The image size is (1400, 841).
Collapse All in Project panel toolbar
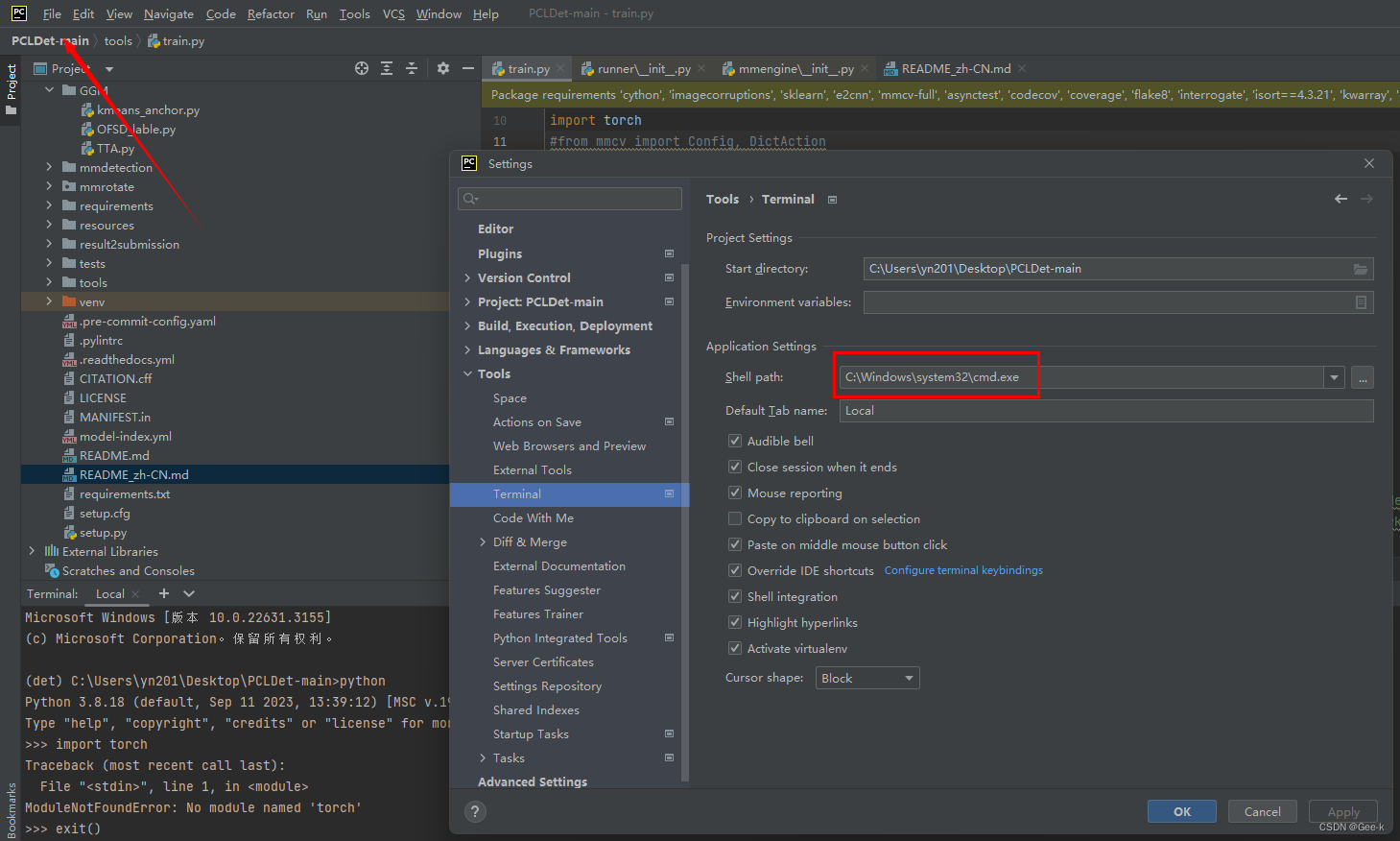pyautogui.click(x=412, y=68)
